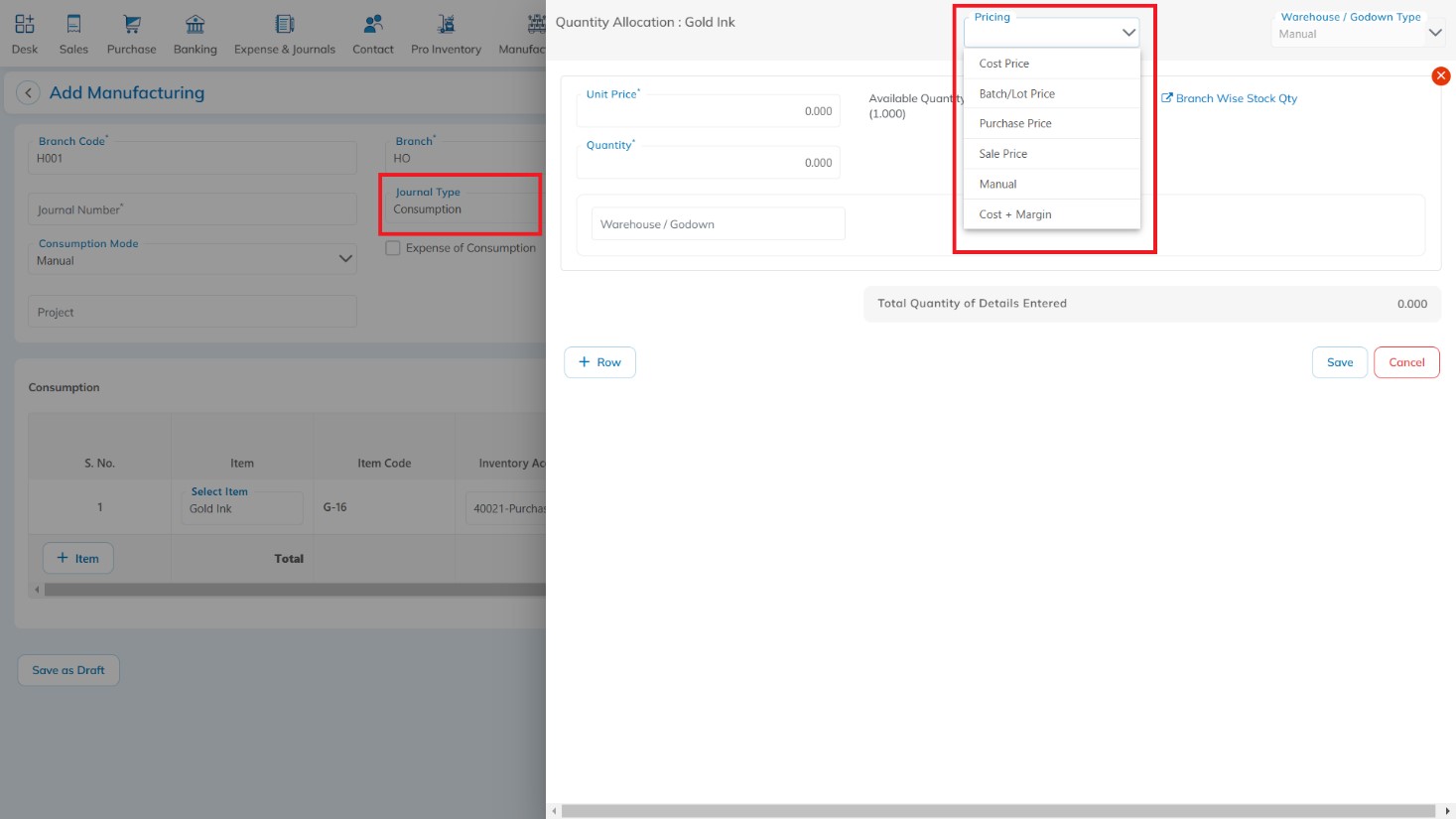Choose Batch/Lot Price from Pricing list
The image size is (1456, 819).
tap(1052, 93)
